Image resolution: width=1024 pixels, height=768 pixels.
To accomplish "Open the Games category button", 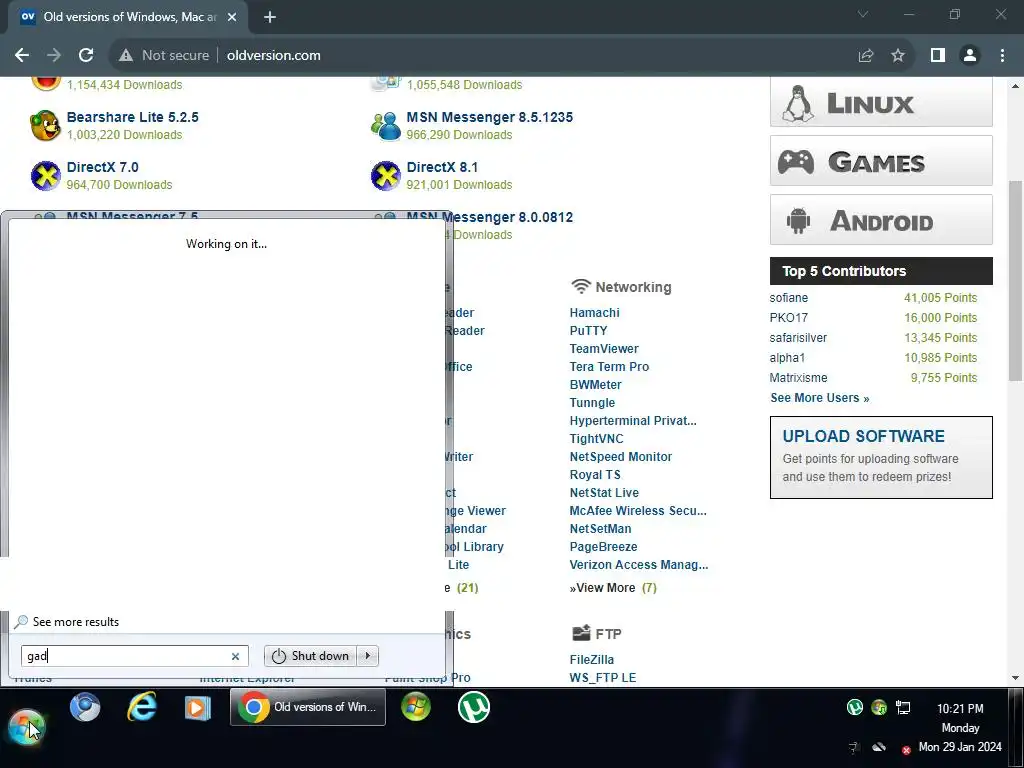I will coord(881,161).
